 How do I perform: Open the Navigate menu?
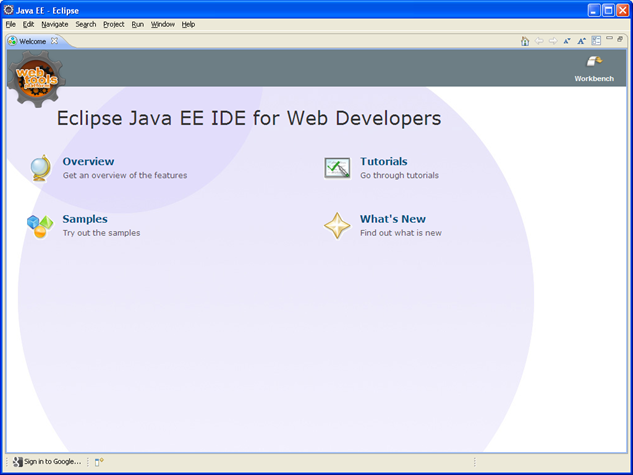click(55, 25)
